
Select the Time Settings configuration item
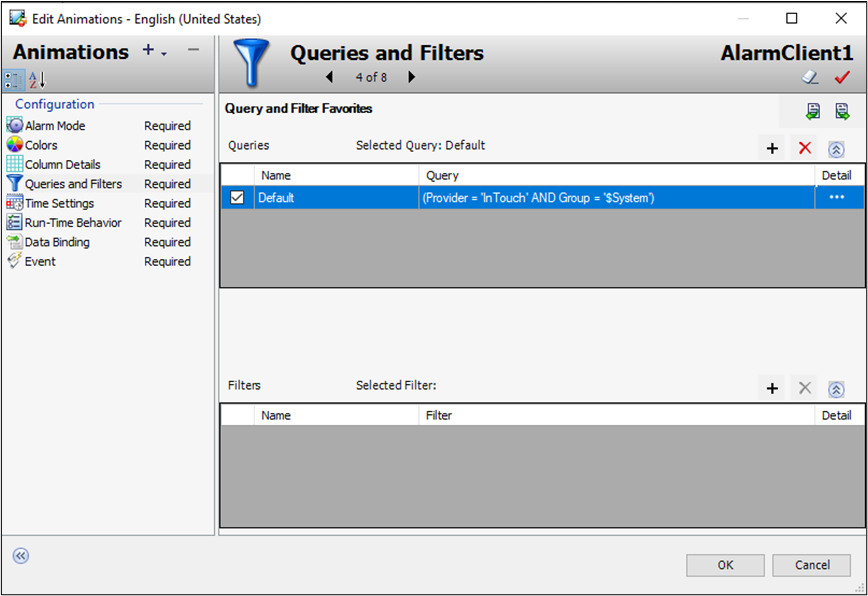point(60,203)
